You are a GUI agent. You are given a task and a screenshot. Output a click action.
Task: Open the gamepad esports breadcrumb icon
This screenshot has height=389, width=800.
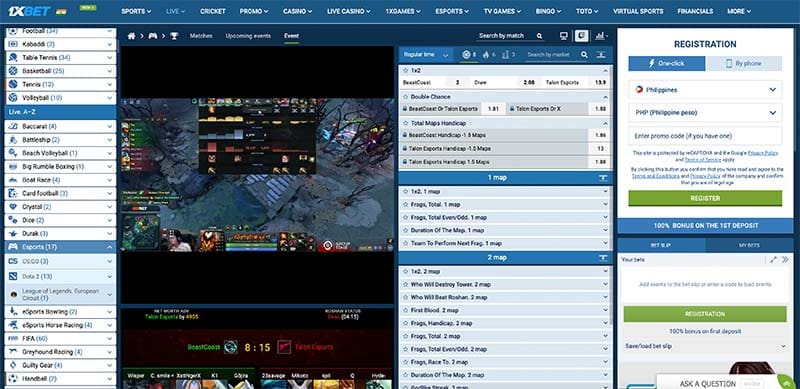(153, 36)
